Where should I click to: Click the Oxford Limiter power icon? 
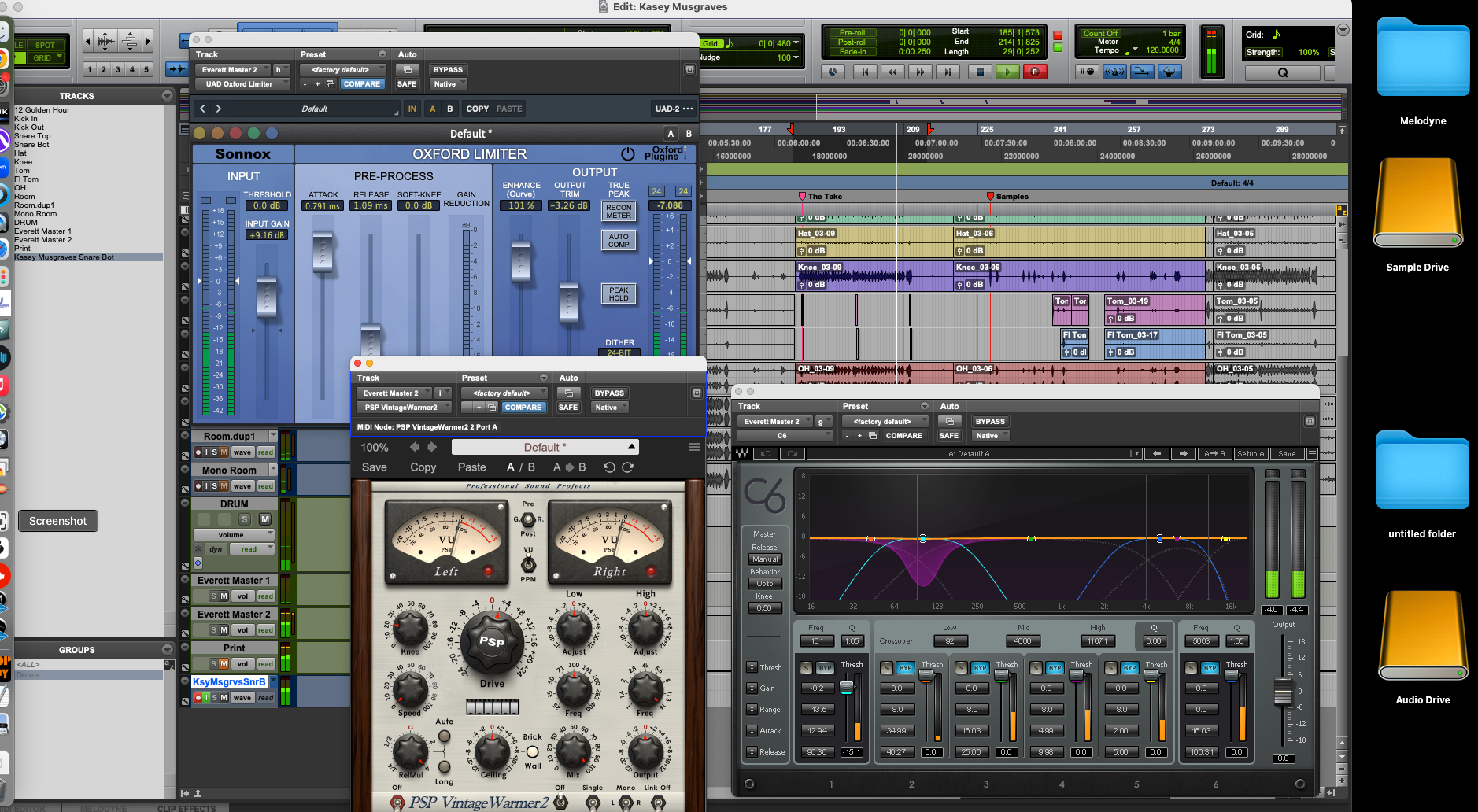tap(627, 154)
